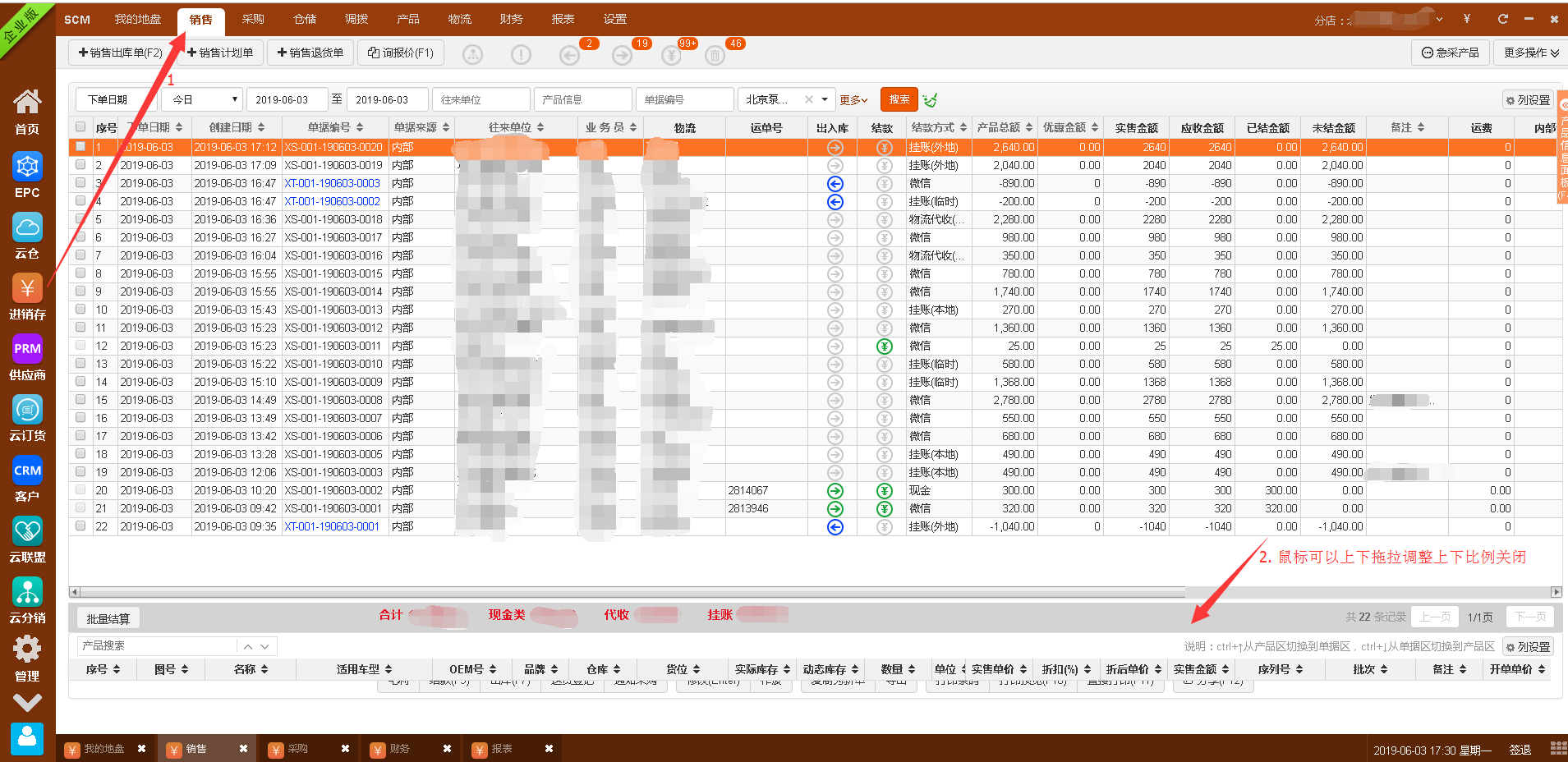
Task: Open the 分店 store selector chevron
Action: 1439,19
